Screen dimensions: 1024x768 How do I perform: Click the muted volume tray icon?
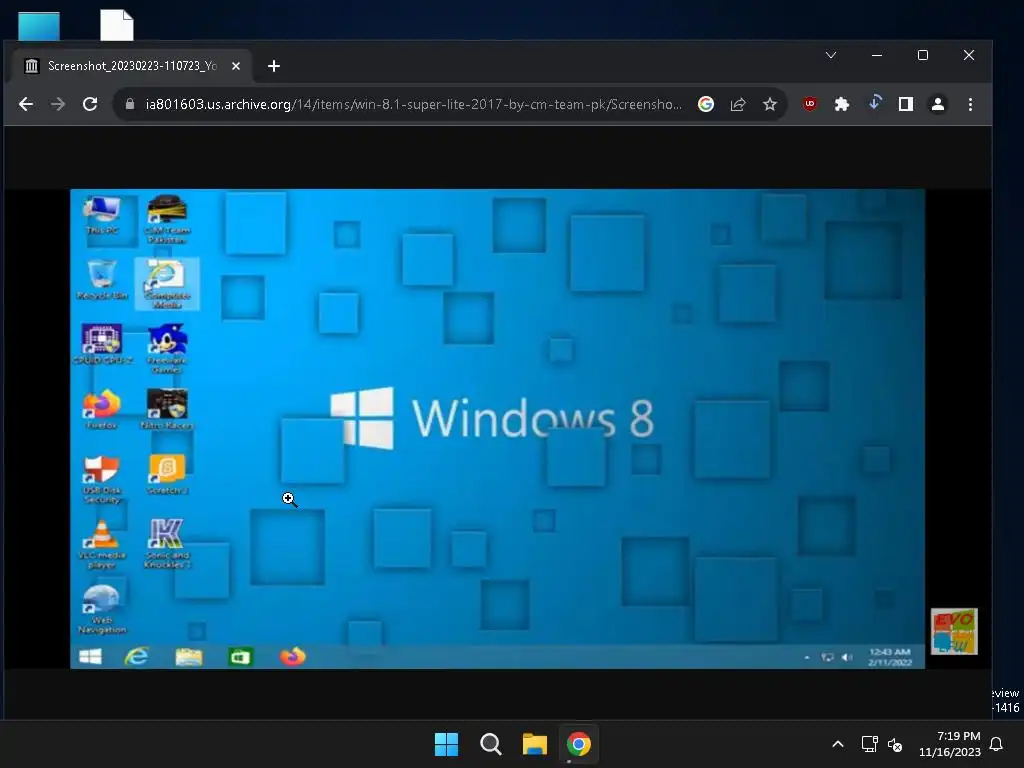coord(895,744)
